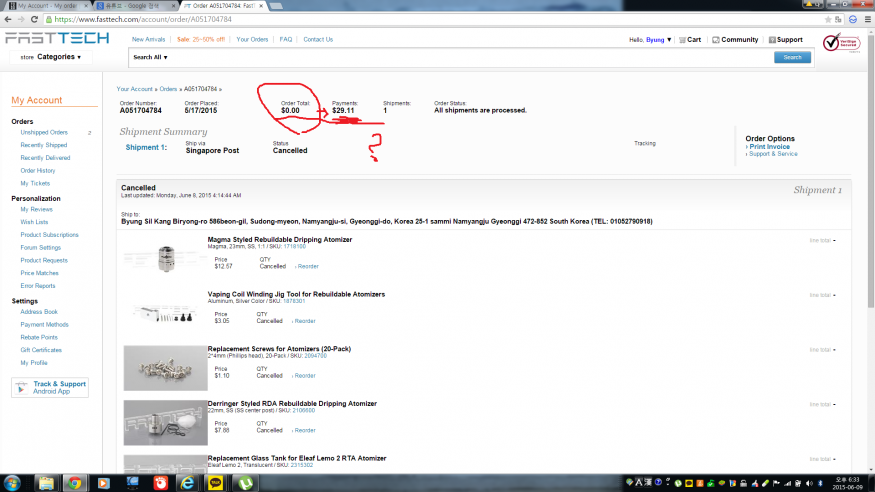Open Recently Delivered orders

[x=45, y=158]
